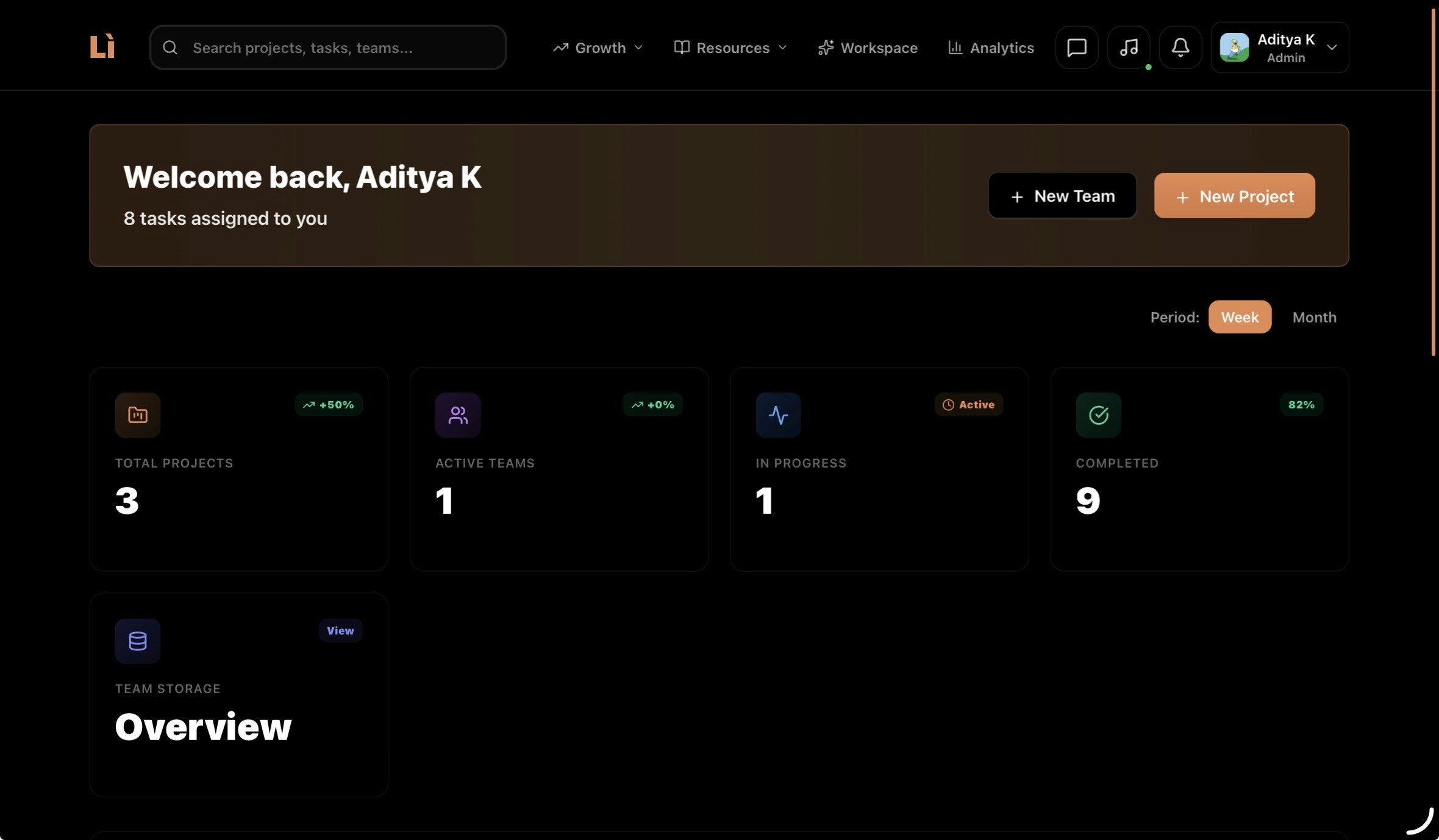Open the Workspace menu
The image size is (1439, 840).
pos(867,48)
